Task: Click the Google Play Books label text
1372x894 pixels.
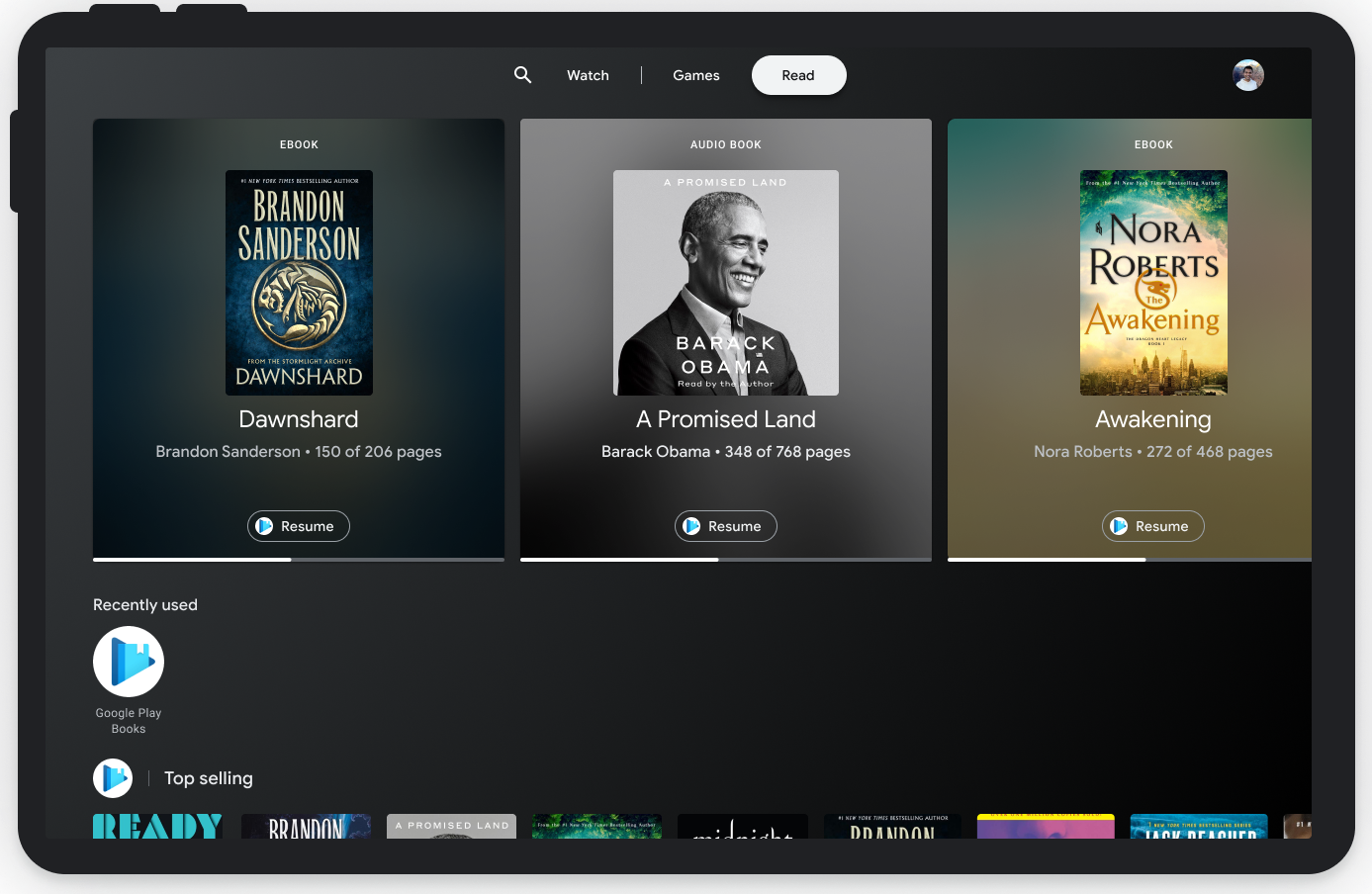Action: pyautogui.click(x=129, y=721)
